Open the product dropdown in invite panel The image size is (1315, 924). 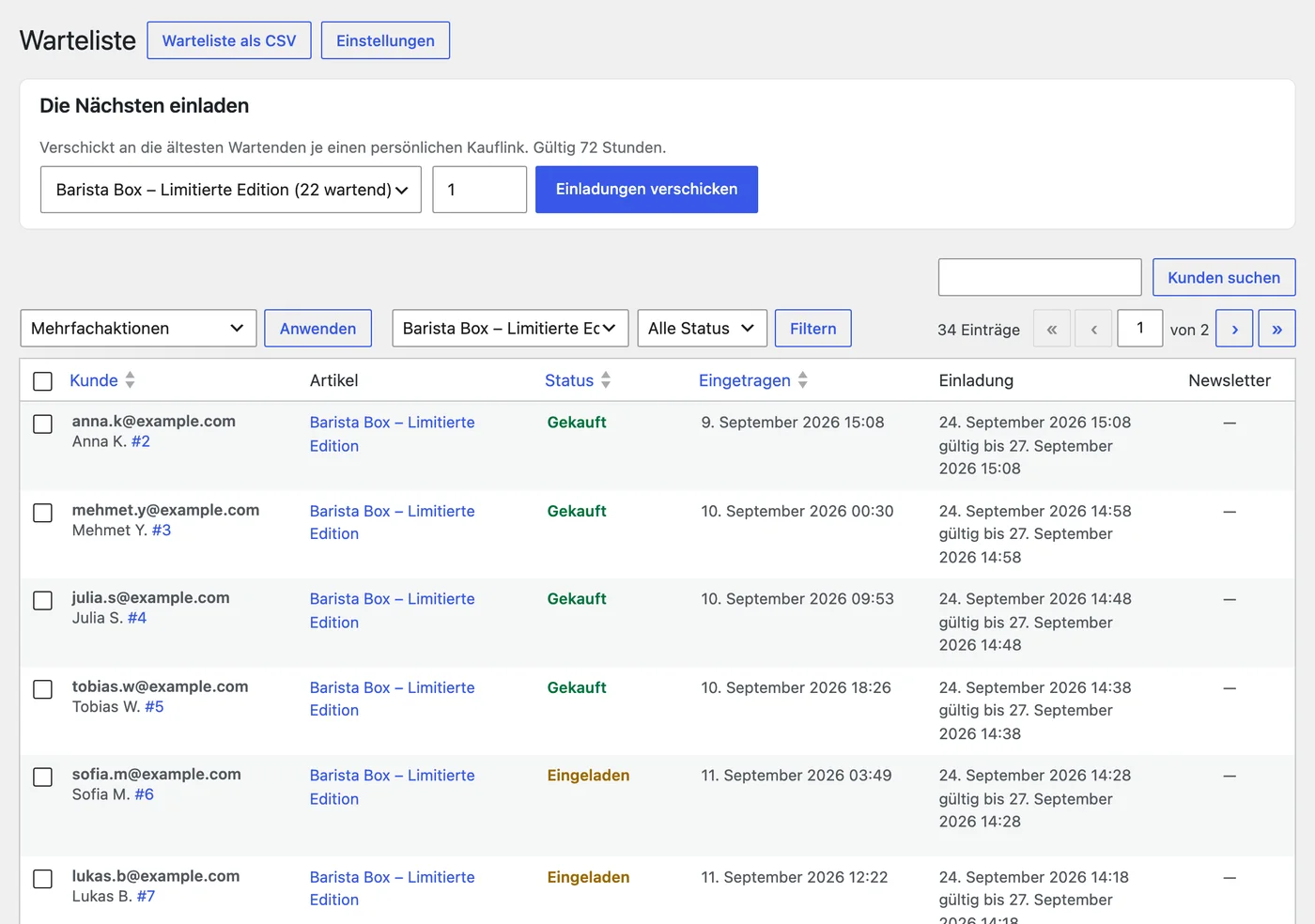point(231,190)
